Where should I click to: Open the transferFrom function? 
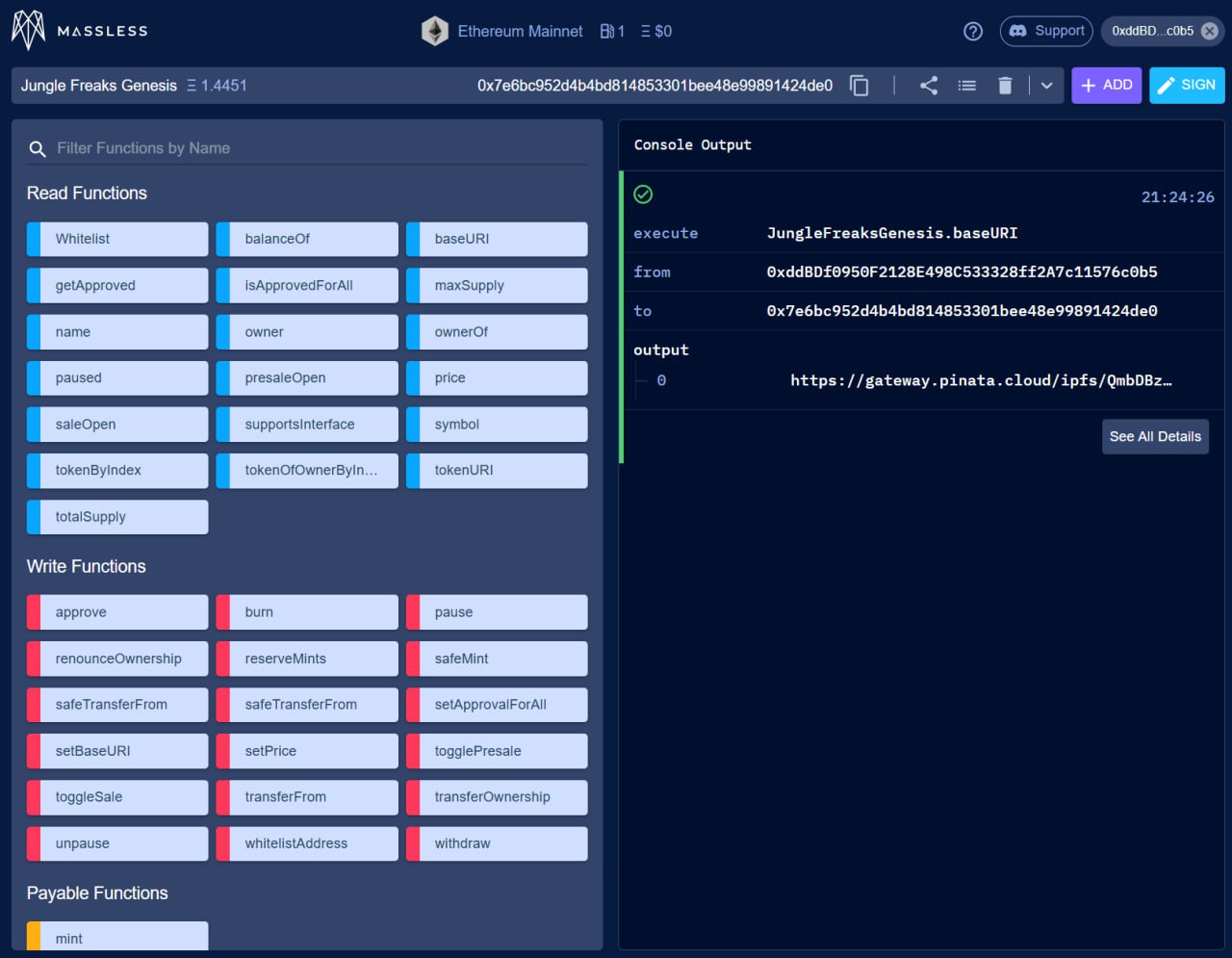click(x=307, y=797)
